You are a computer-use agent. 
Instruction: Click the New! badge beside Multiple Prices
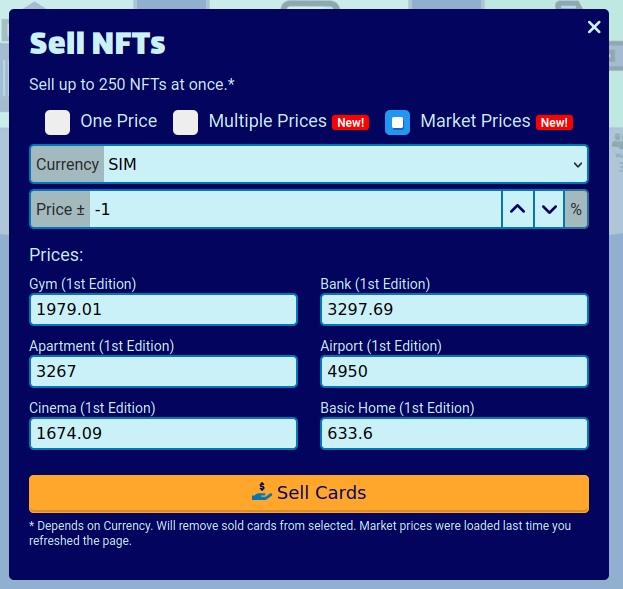pos(350,123)
